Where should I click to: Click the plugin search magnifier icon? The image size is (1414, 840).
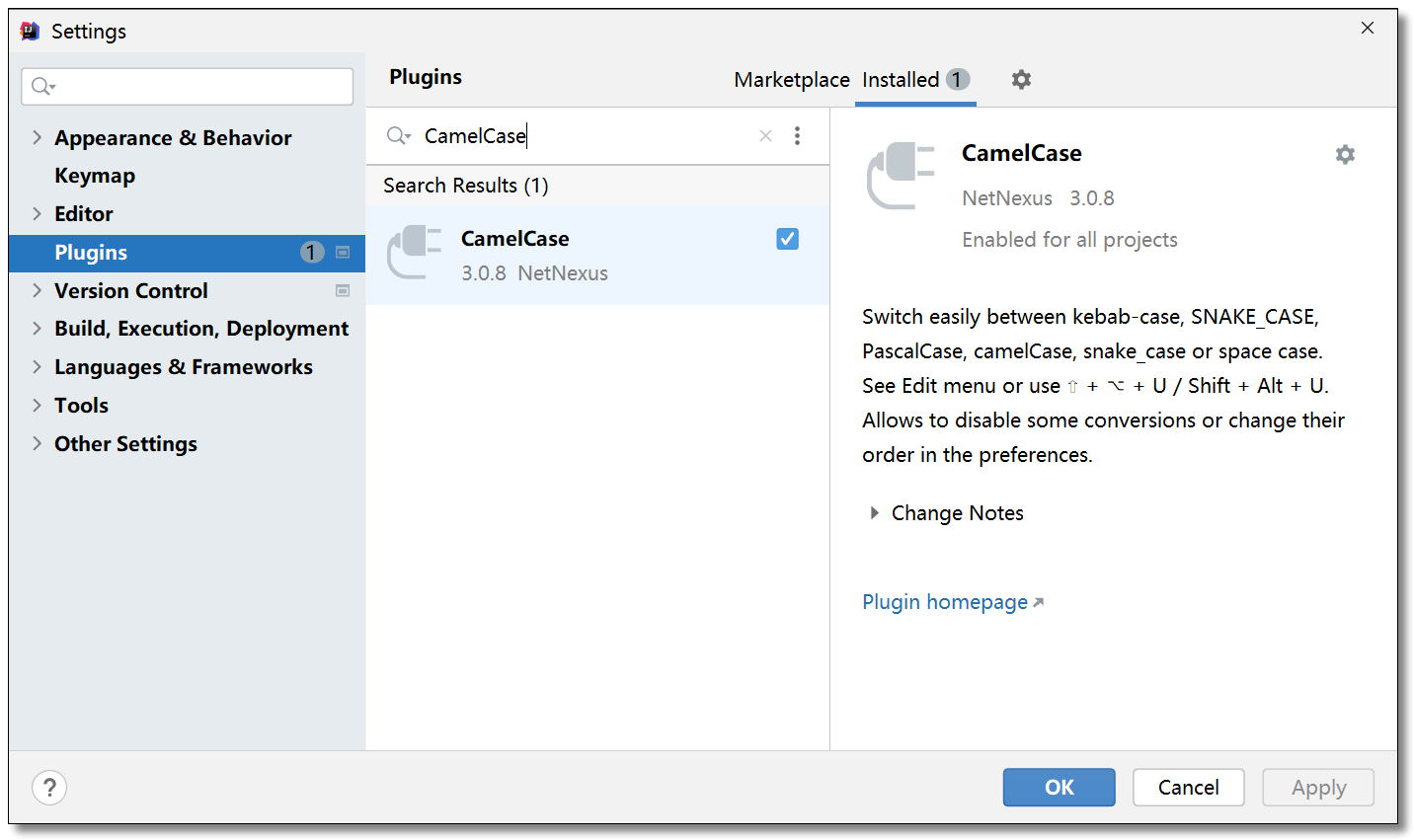point(398,136)
